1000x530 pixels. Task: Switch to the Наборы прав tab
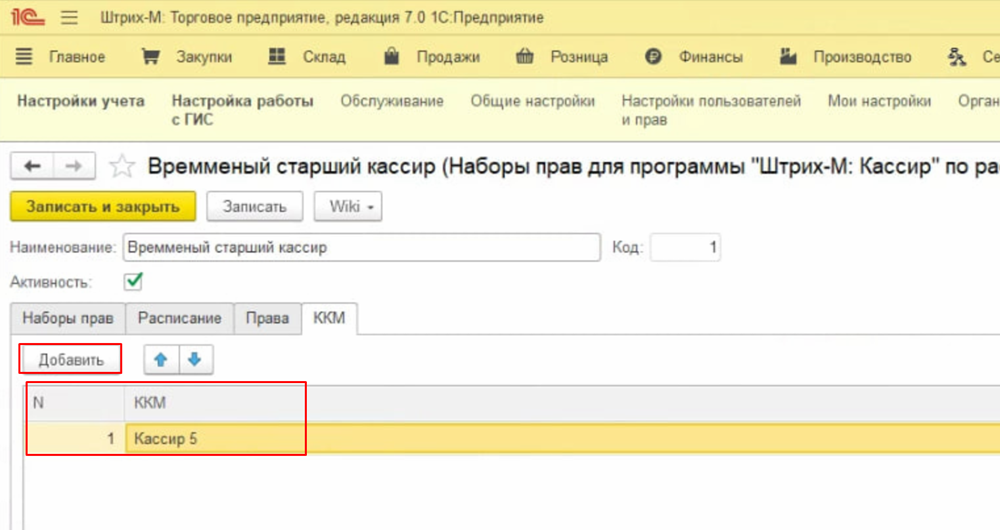click(68, 318)
